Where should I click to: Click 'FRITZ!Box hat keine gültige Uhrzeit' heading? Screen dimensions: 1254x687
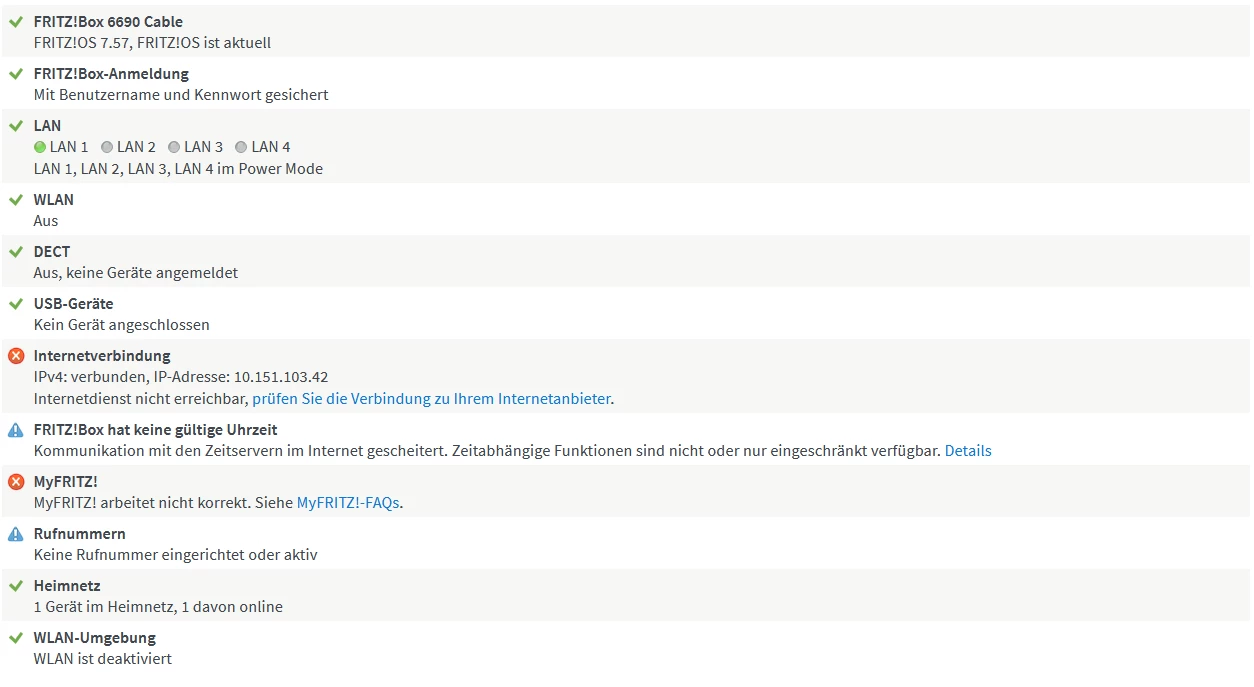(156, 429)
